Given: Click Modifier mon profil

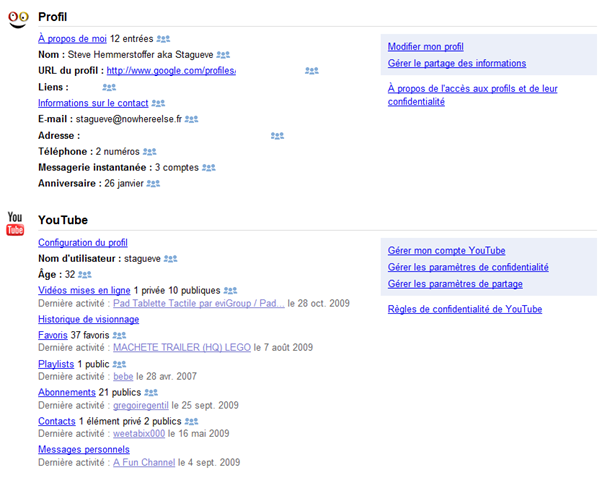Looking at the screenshot, I should [426, 47].
